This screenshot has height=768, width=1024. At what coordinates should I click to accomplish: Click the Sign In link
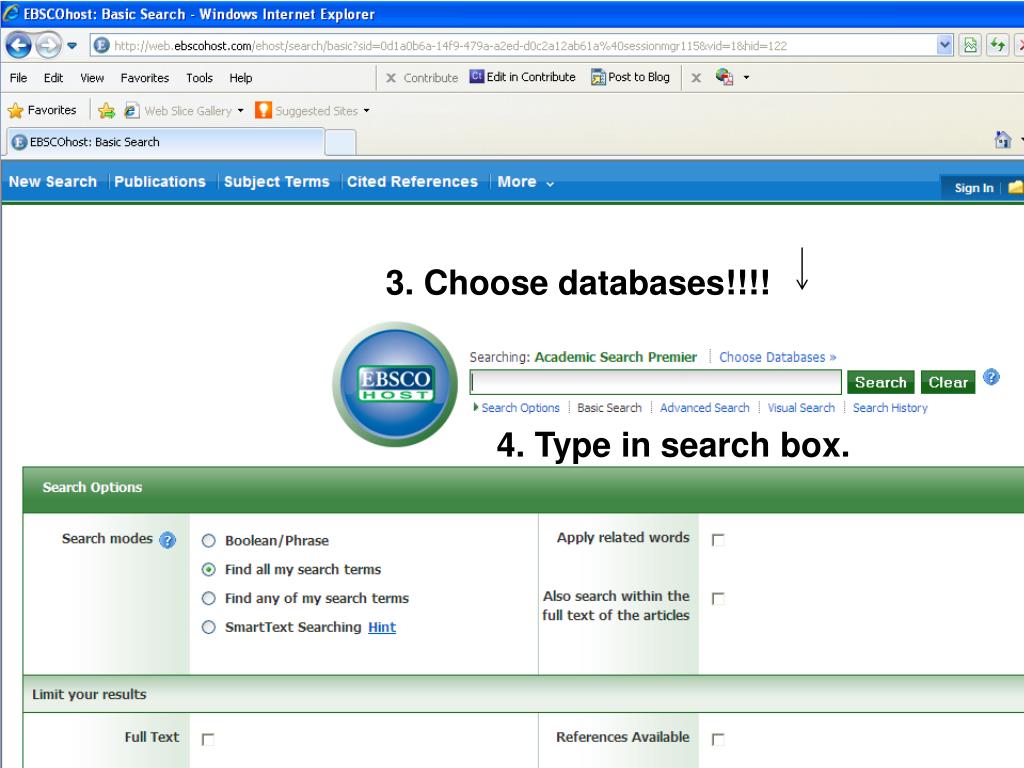coord(974,188)
